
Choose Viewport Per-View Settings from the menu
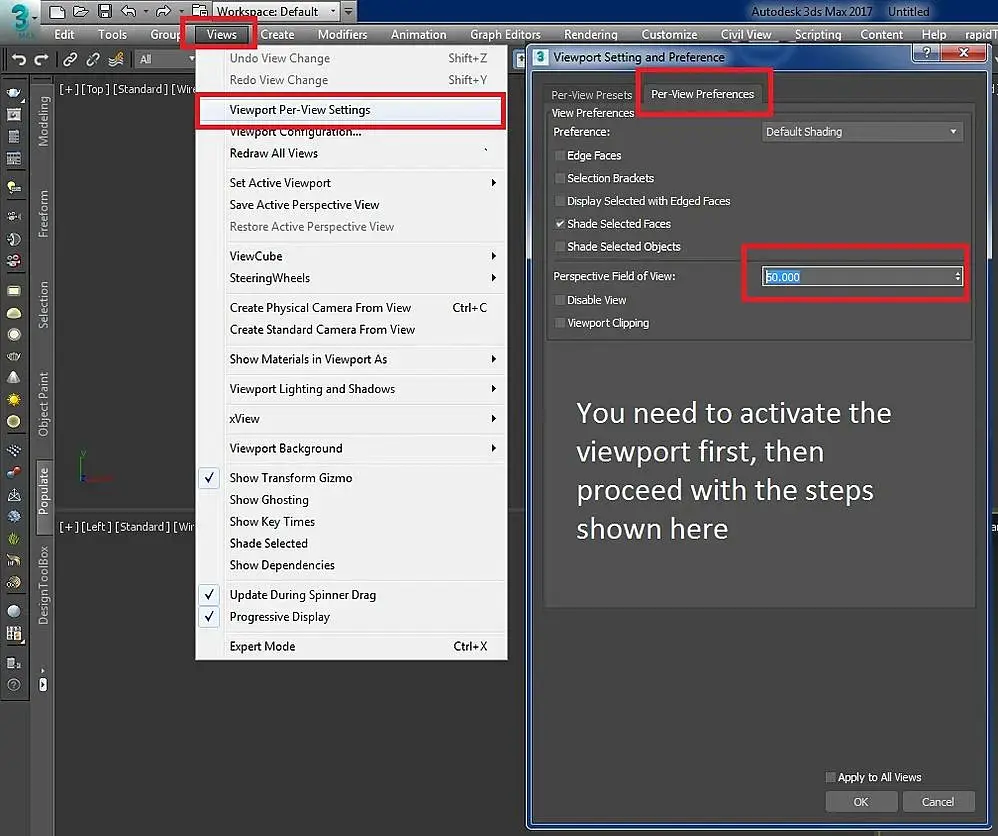351,110
